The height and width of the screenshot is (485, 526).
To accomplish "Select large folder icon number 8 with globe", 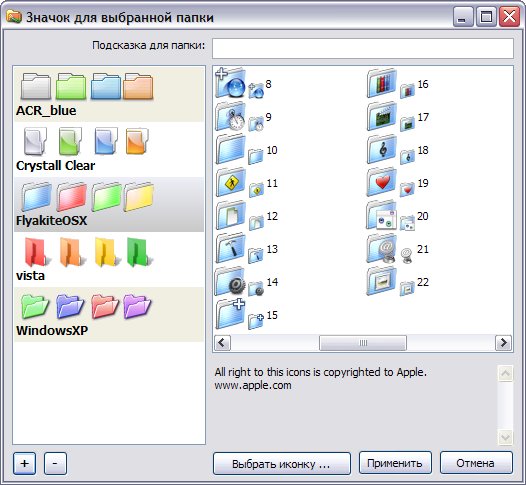I will (230, 83).
